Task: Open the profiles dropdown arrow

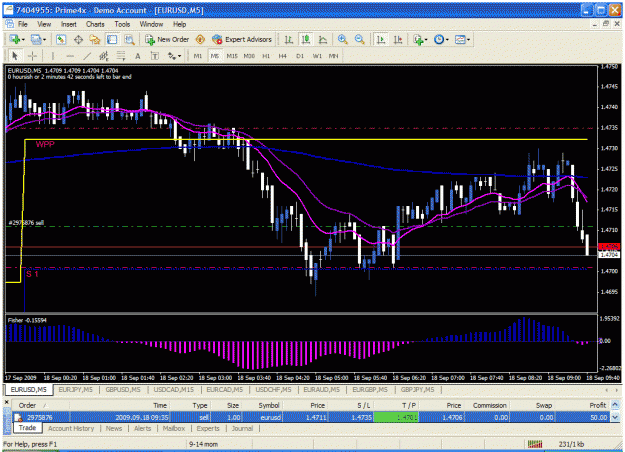Action: [x=44, y=39]
